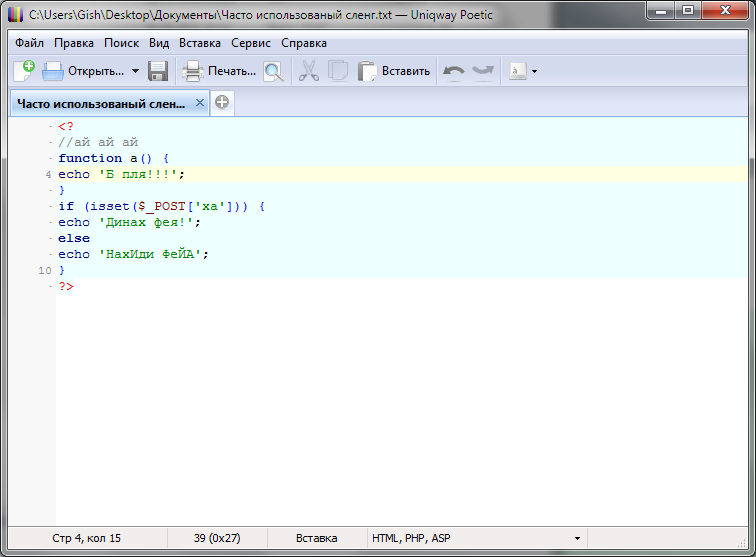
Task: Click the Redo arrow icon
Action: pyautogui.click(x=483, y=71)
